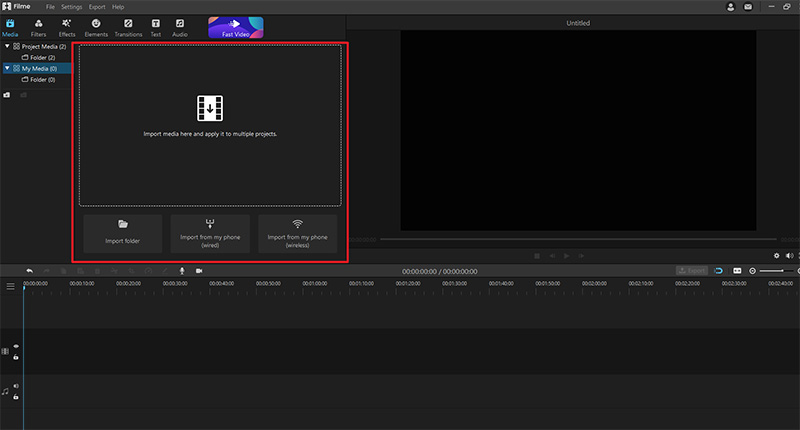Select Folder (2) under Project Media
The width and height of the screenshot is (800, 430).
38,58
